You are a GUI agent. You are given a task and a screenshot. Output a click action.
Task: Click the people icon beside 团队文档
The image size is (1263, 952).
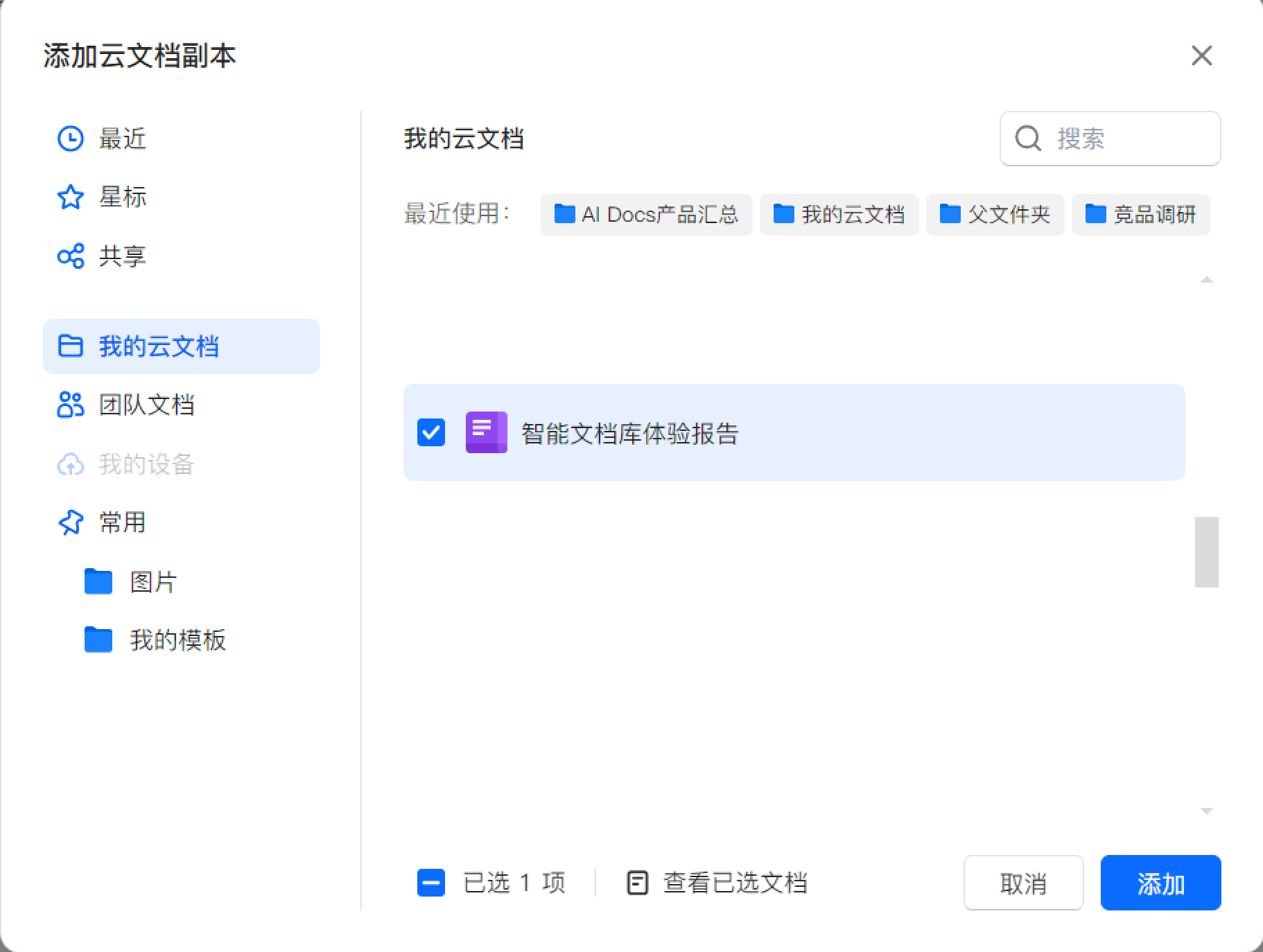(x=70, y=405)
